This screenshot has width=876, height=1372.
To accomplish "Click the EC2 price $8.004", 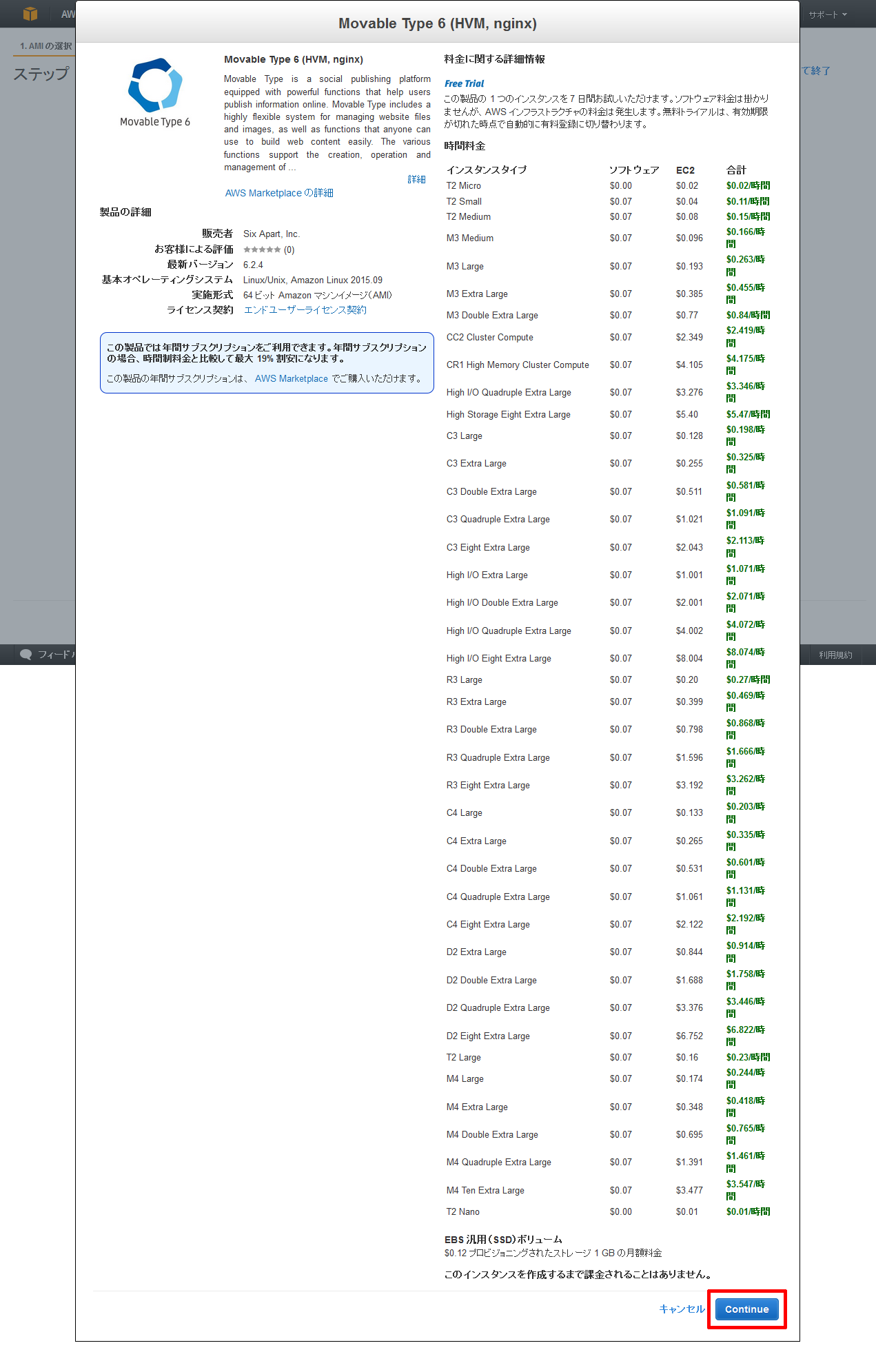I will coord(689,659).
